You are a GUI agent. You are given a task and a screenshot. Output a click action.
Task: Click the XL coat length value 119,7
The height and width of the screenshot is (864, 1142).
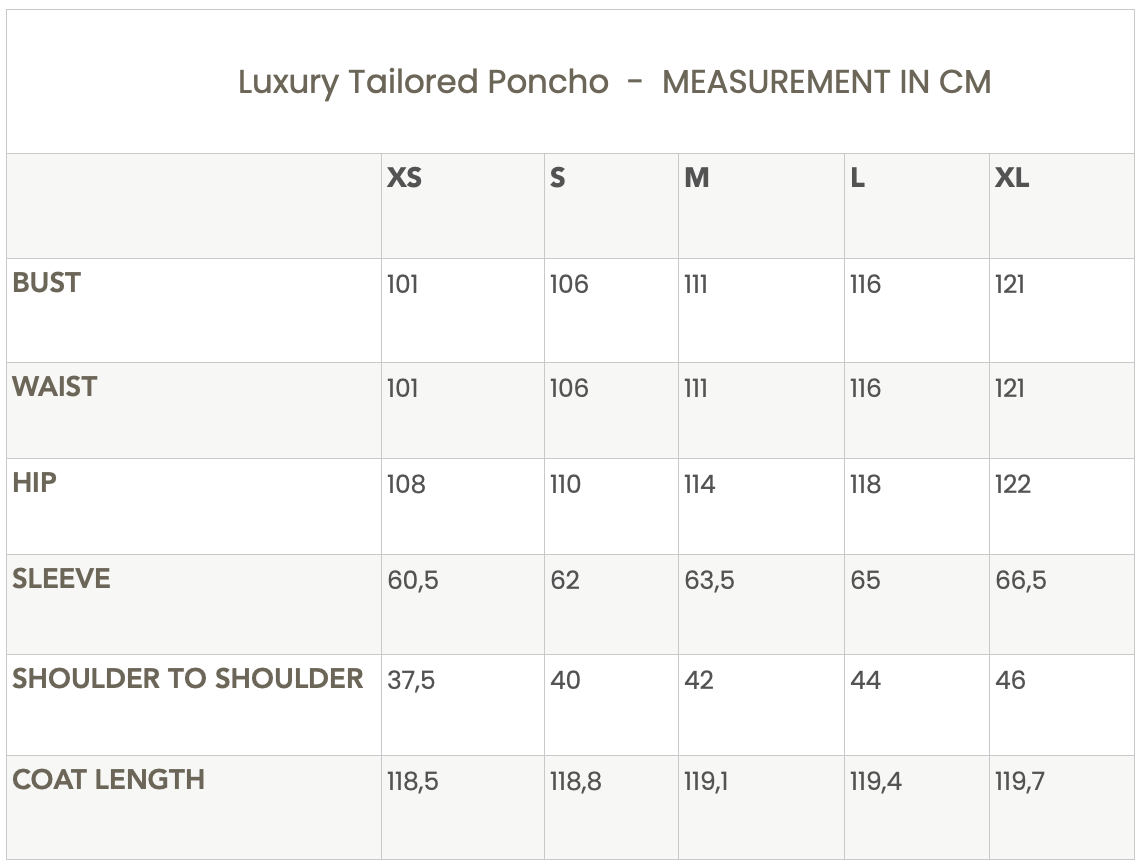(x=1020, y=782)
